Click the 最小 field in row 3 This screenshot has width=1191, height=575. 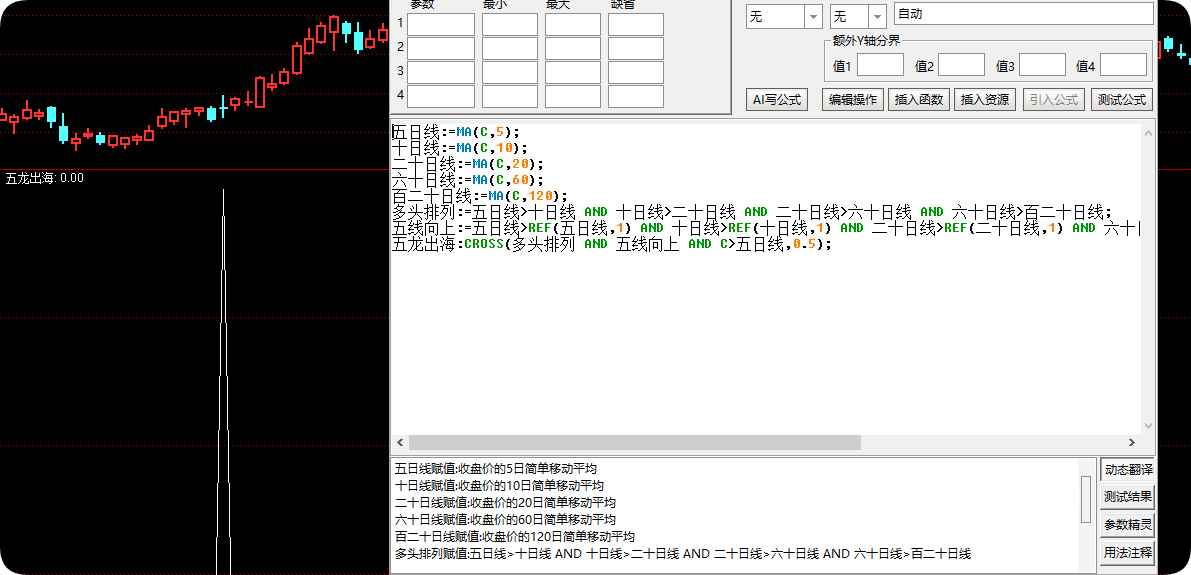click(510, 72)
